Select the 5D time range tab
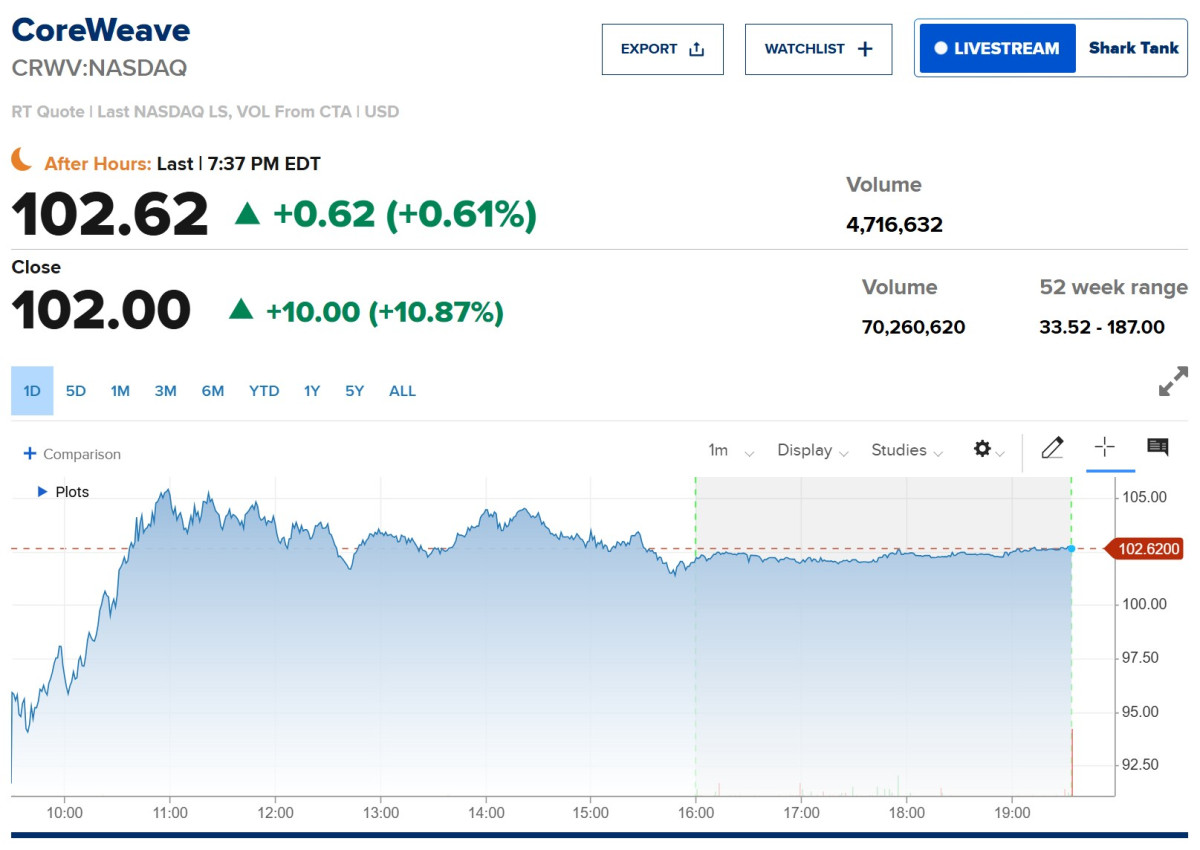This screenshot has width=1200, height=850. pos(76,391)
